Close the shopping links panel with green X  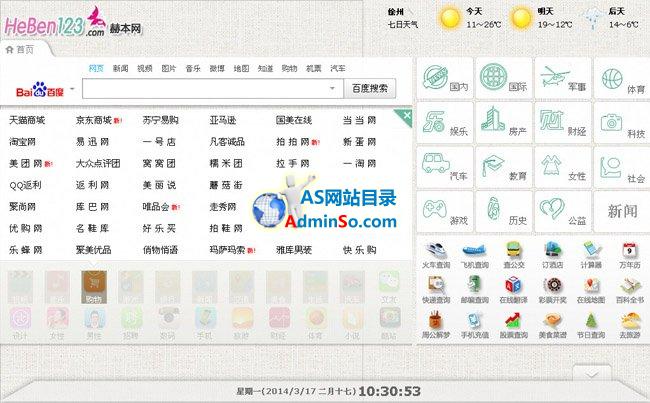(405, 117)
